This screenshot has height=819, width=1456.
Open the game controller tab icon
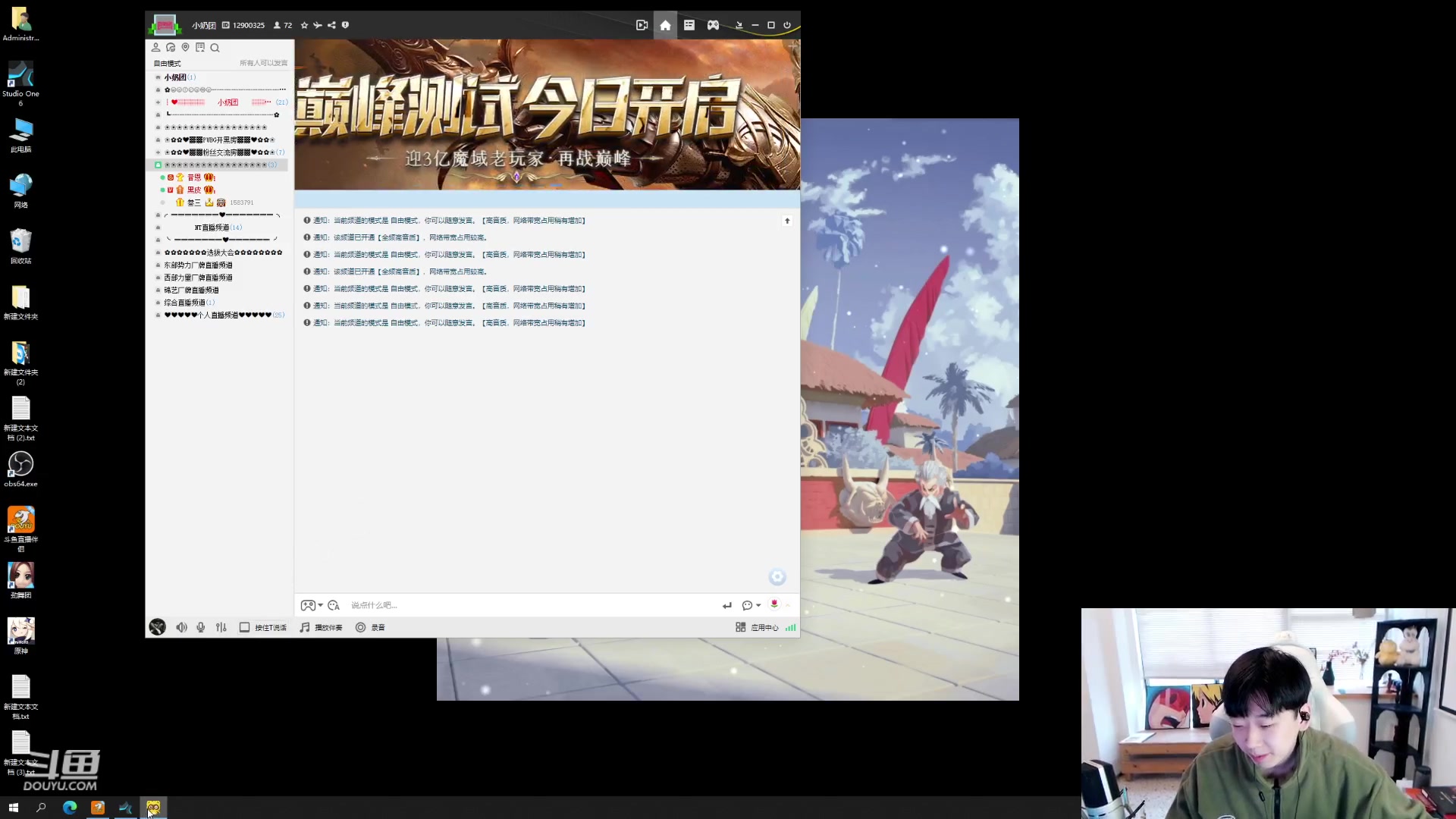click(713, 25)
